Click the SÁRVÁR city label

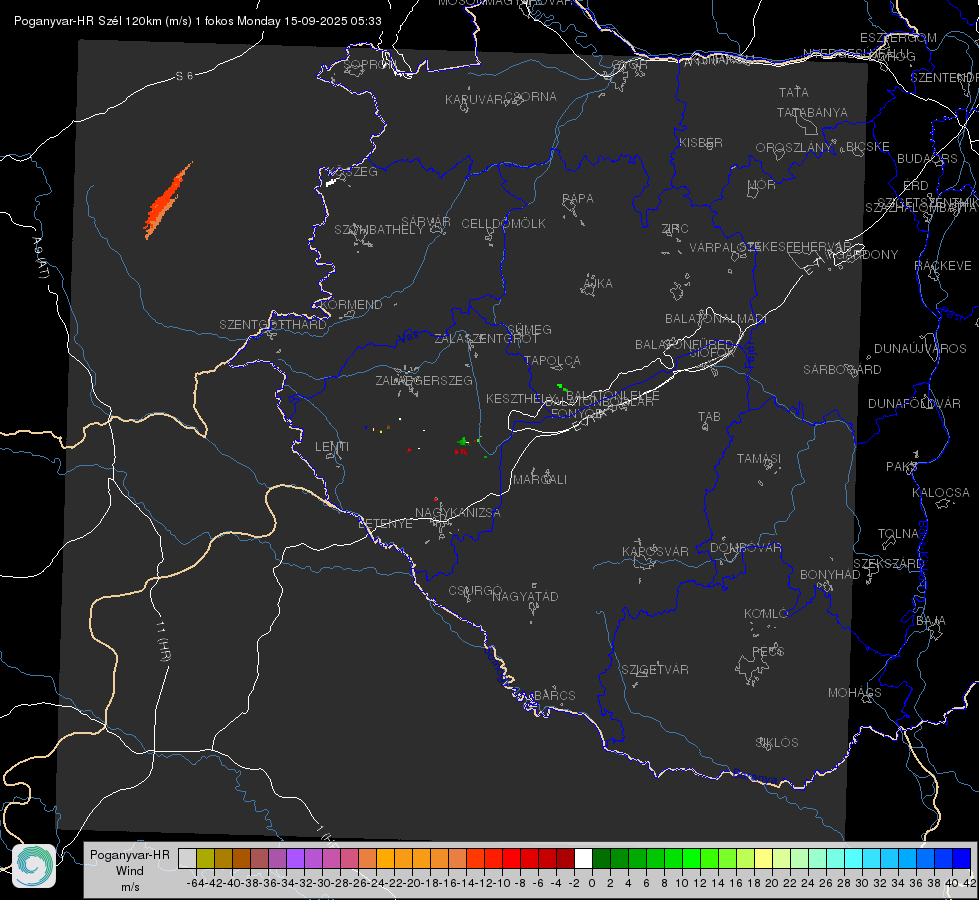point(426,222)
